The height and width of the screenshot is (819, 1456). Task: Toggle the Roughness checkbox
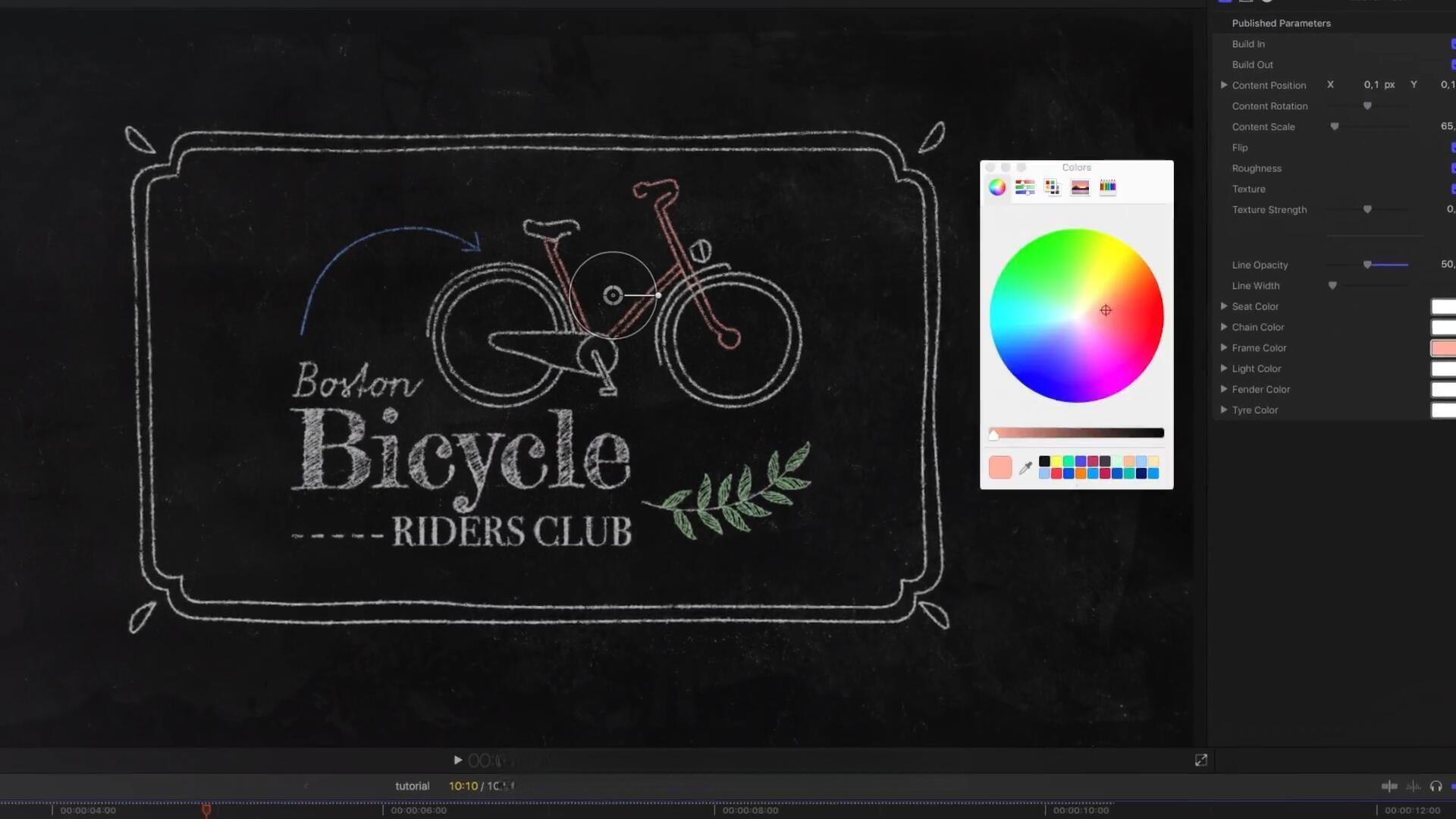click(1453, 168)
